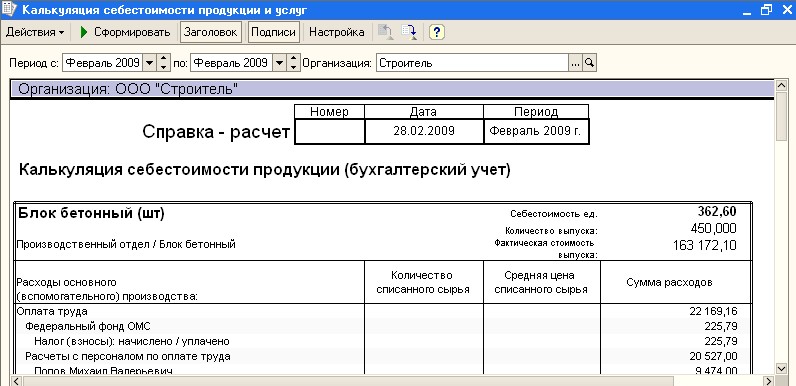
Task: Restore the report window size
Action: point(767,10)
